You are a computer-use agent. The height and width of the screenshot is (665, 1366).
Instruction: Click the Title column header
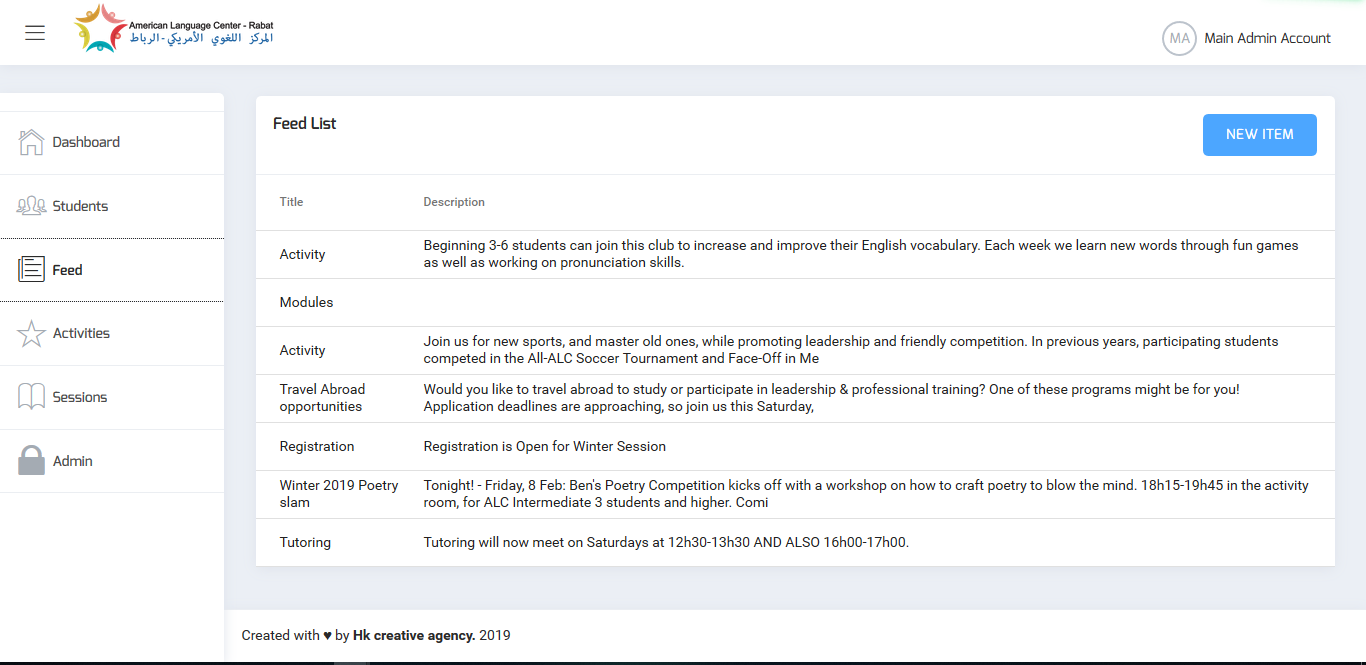(291, 202)
